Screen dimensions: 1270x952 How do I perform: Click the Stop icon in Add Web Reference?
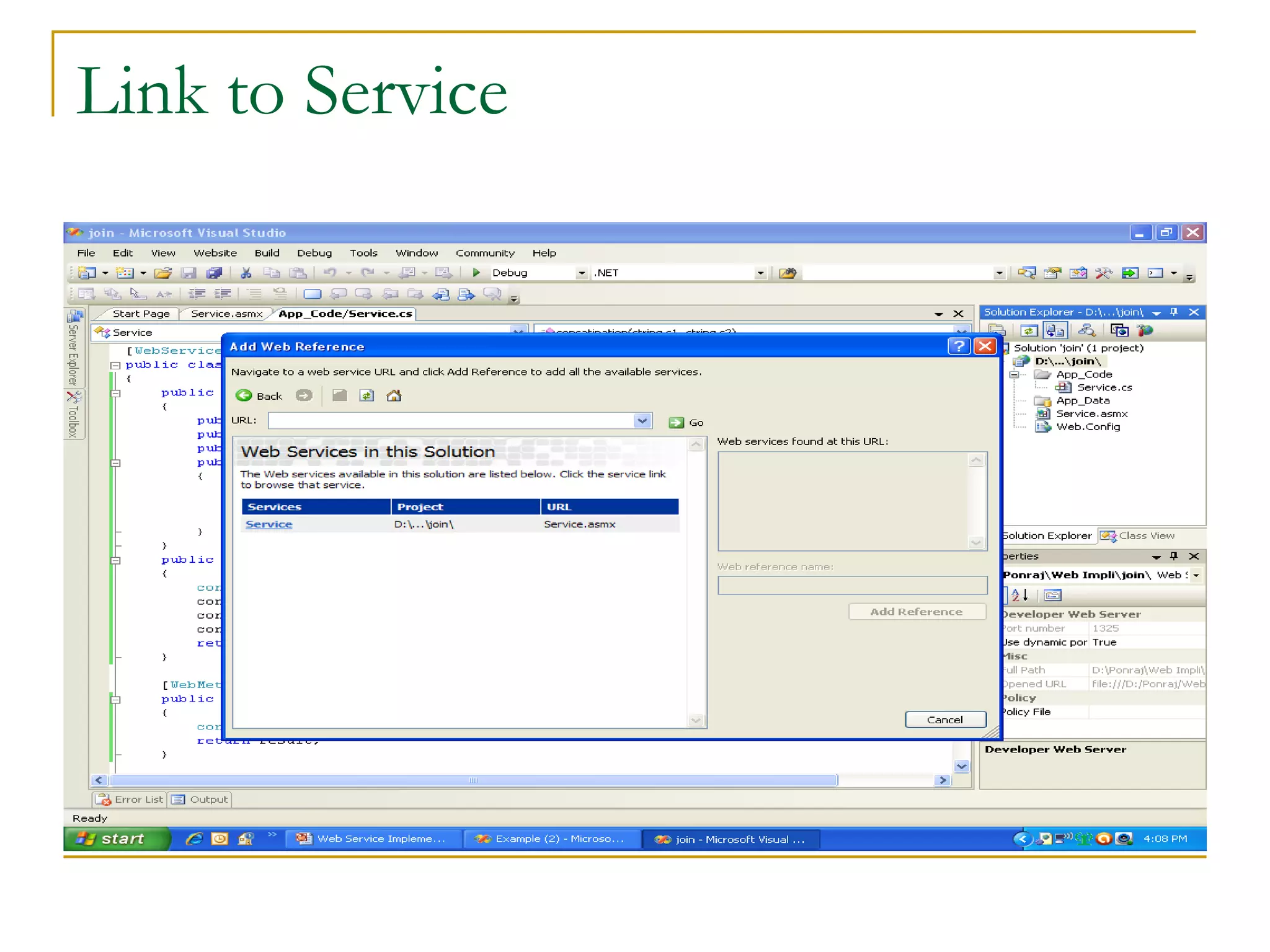340,395
